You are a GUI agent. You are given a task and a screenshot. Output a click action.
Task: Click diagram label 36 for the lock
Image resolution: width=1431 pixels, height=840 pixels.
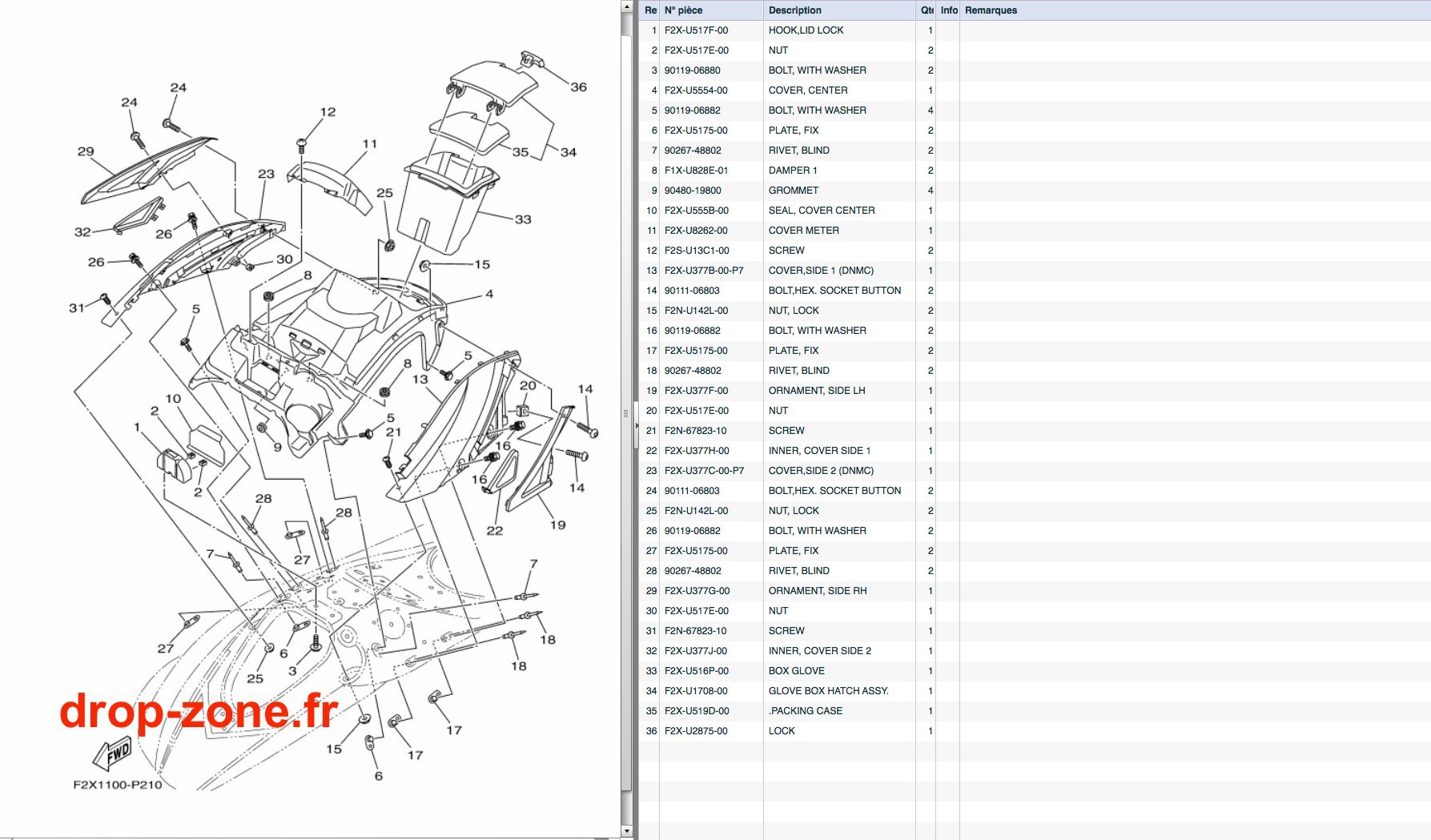tap(578, 86)
